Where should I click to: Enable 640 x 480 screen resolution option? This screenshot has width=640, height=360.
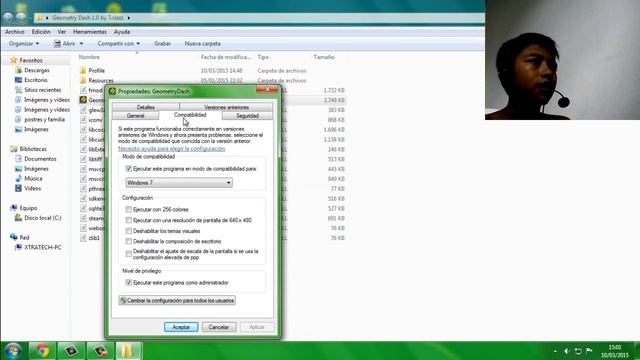[129, 220]
